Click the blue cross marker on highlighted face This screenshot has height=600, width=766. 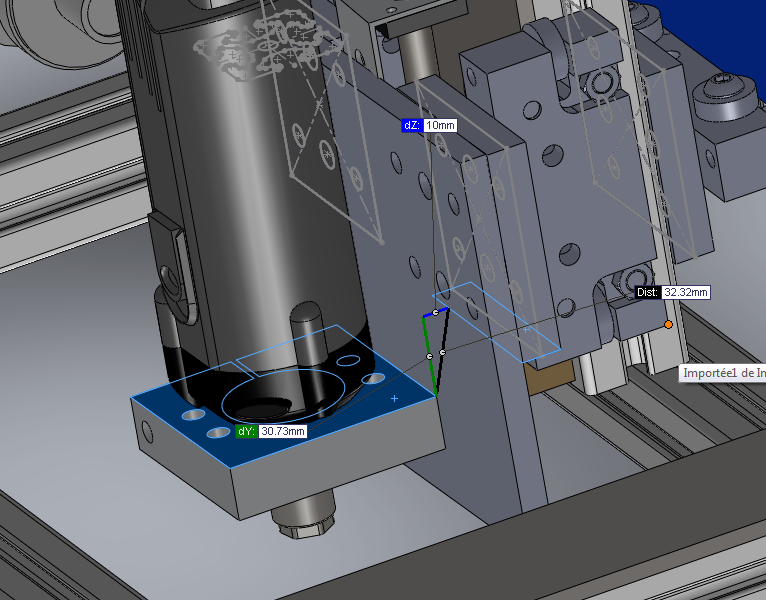click(x=395, y=398)
